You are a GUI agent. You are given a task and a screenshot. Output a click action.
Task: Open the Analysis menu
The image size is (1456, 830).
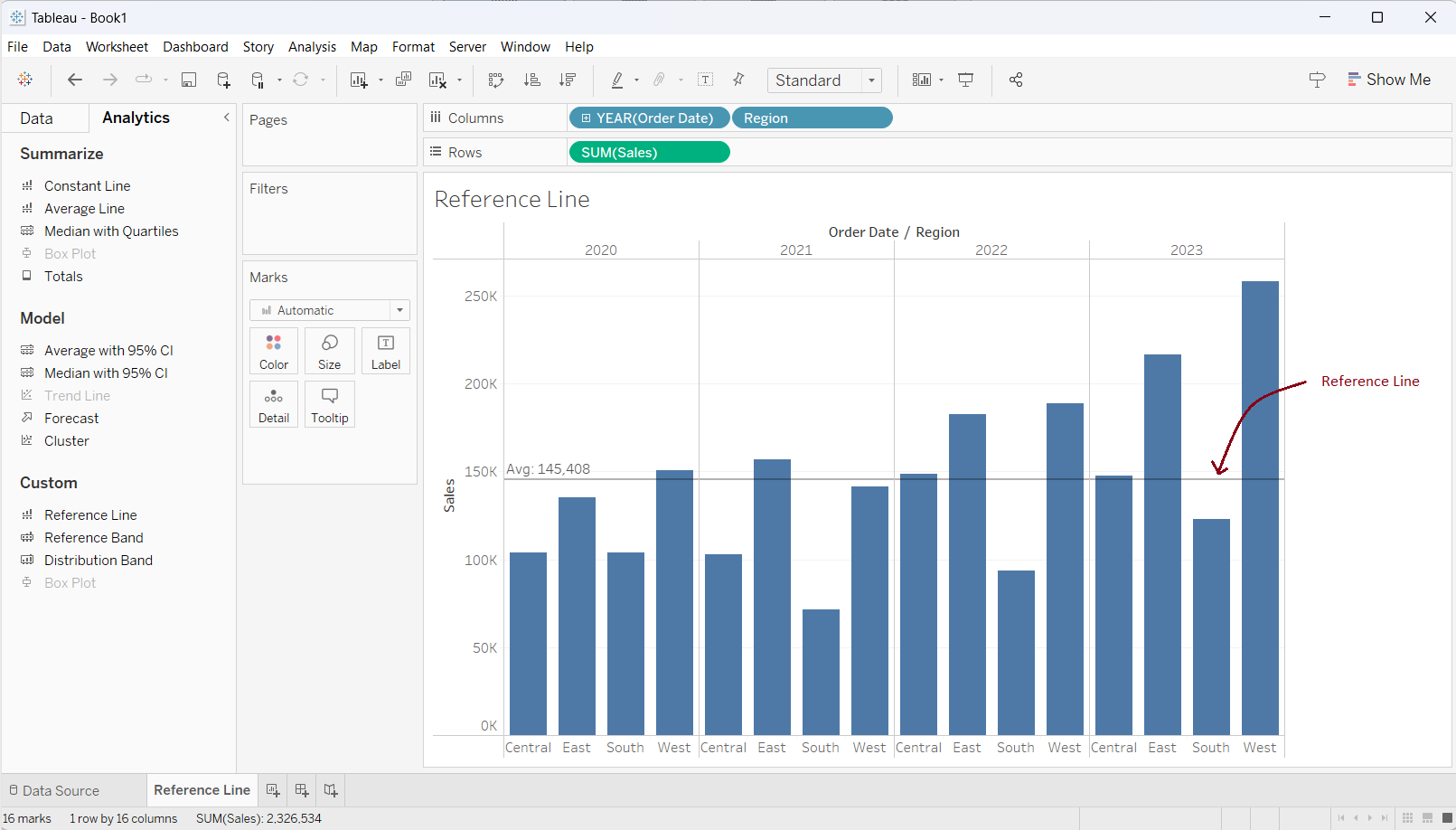coord(312,47)
